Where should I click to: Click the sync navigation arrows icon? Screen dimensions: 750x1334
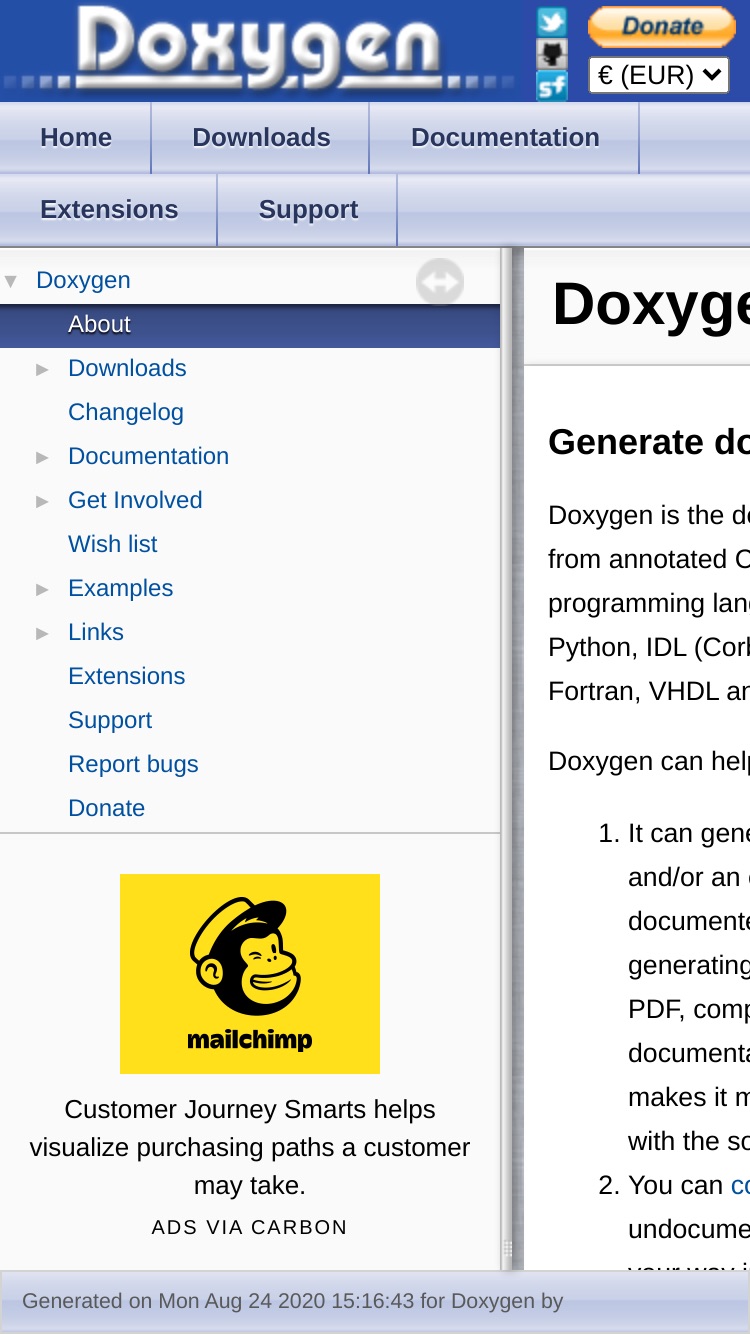tap(440, 282)
